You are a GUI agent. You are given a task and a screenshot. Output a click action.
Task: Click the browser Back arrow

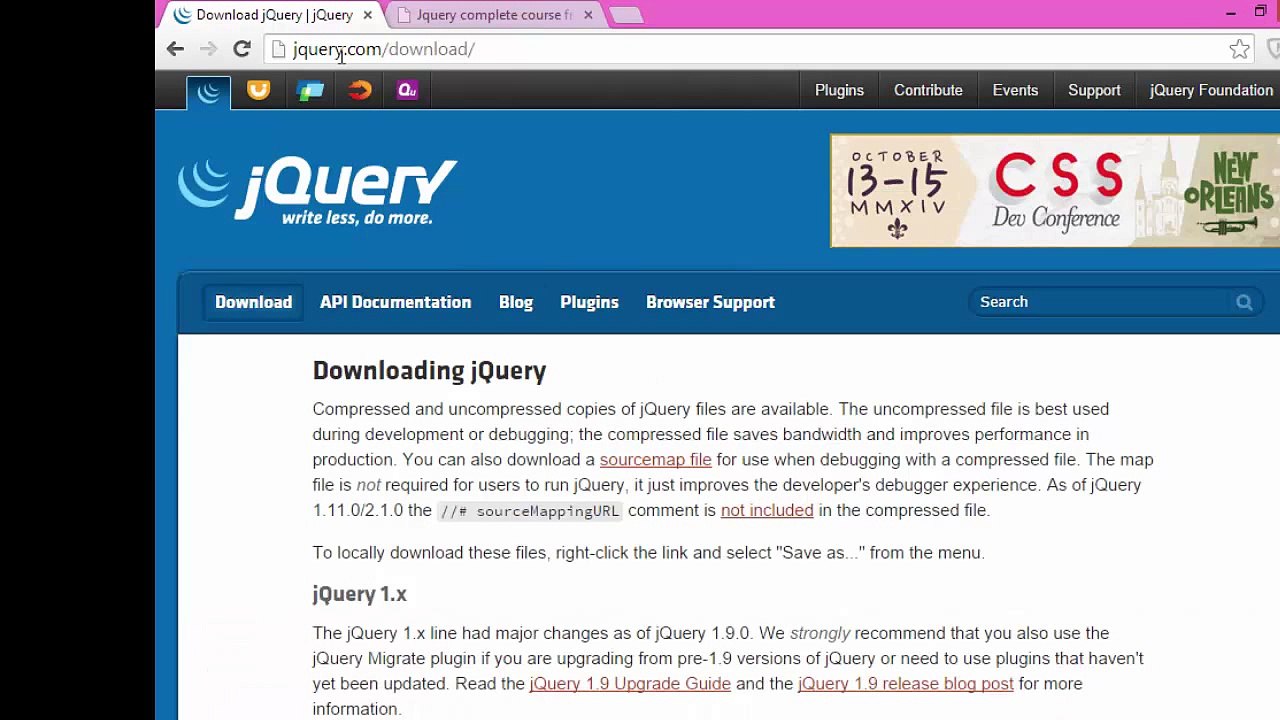point(175,49)
